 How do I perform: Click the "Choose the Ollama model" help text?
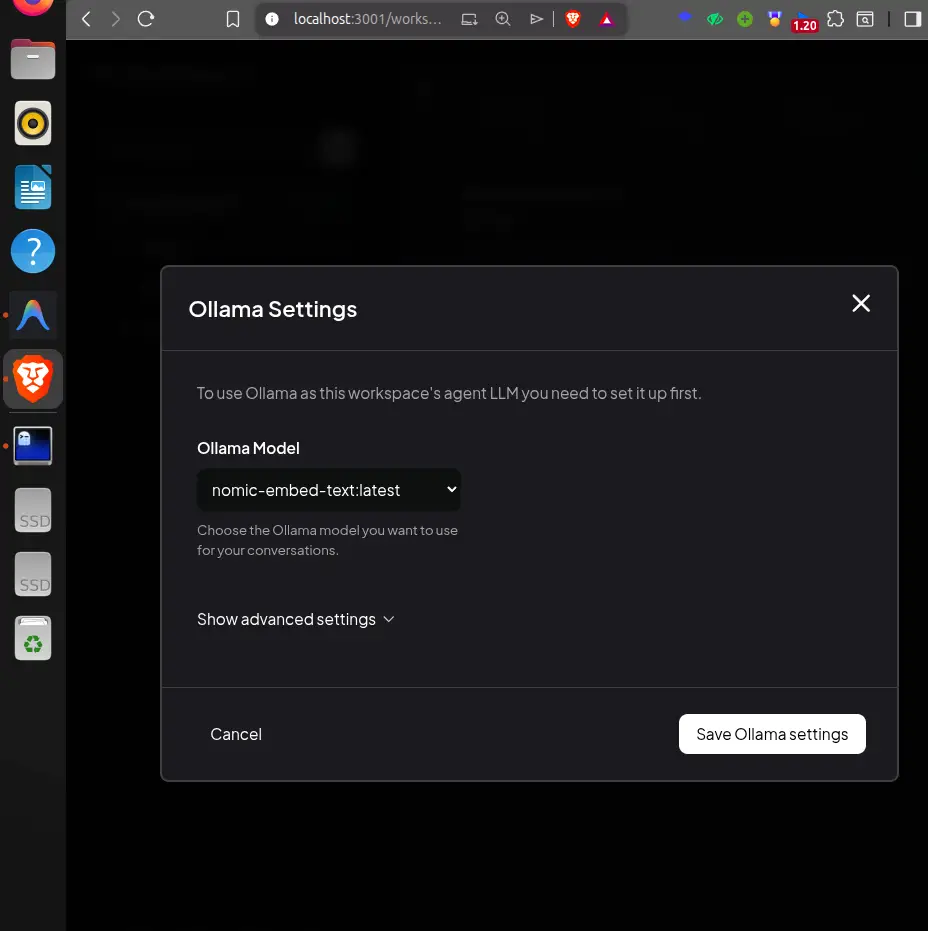coord(327,540)
